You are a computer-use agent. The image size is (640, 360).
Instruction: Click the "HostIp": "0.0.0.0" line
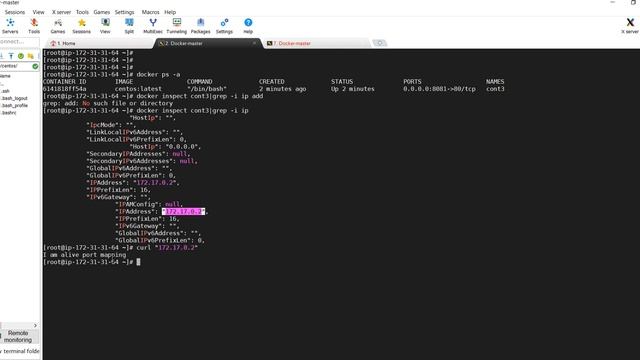[165, 147]
